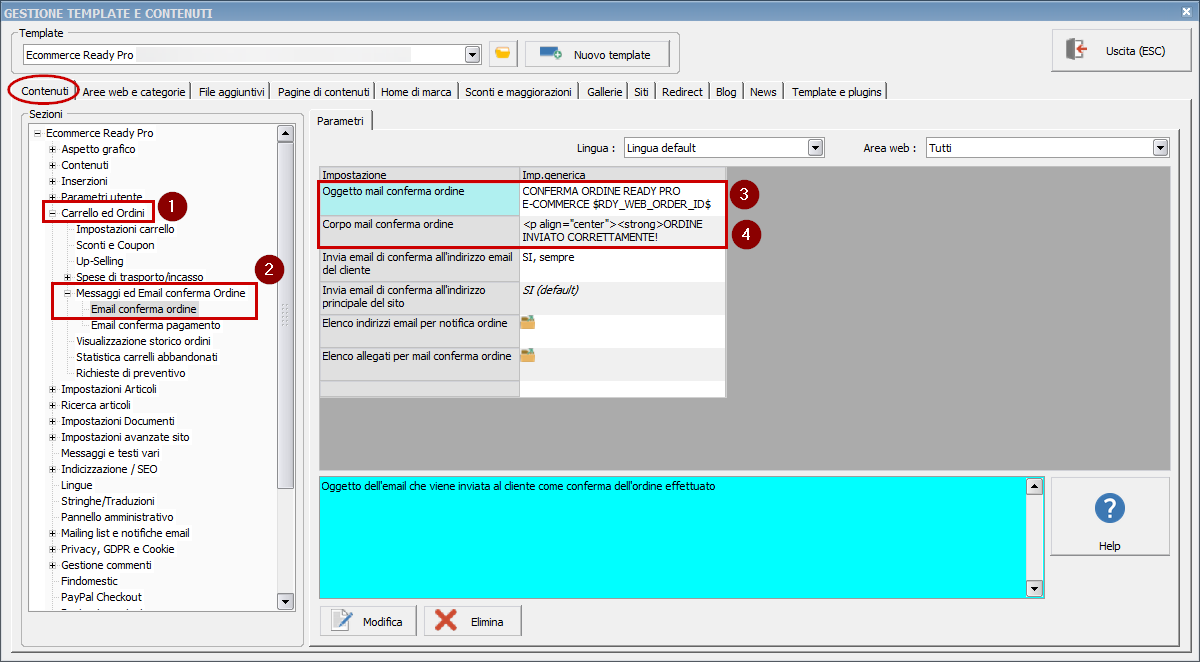Select the Parametri tab
This screenshot has width=1200, height=662.
click(342, 120)
